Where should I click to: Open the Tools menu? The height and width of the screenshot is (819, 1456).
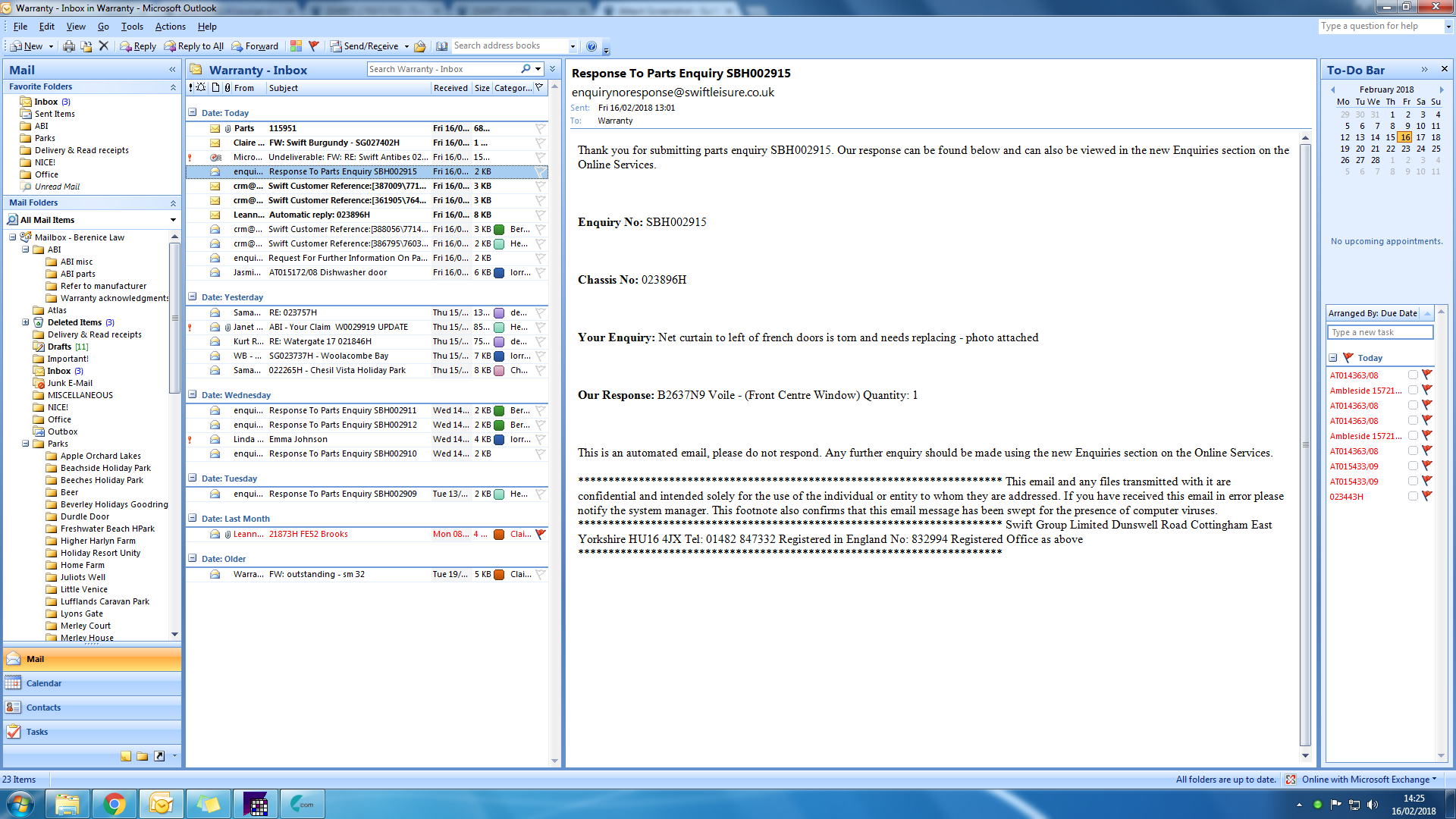(x=132, y=27)
